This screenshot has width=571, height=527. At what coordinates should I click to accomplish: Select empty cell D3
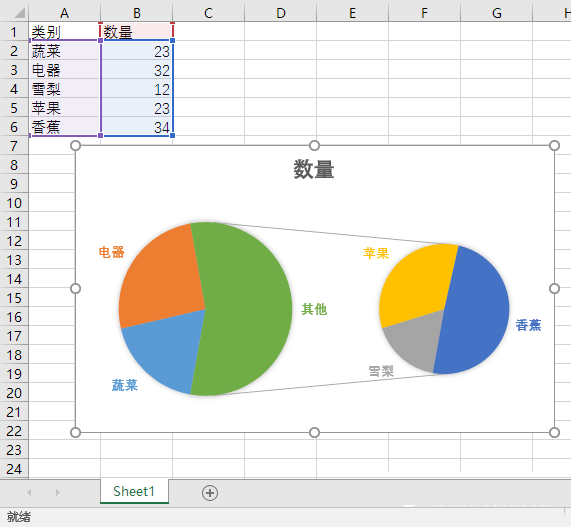pos(280,70)
